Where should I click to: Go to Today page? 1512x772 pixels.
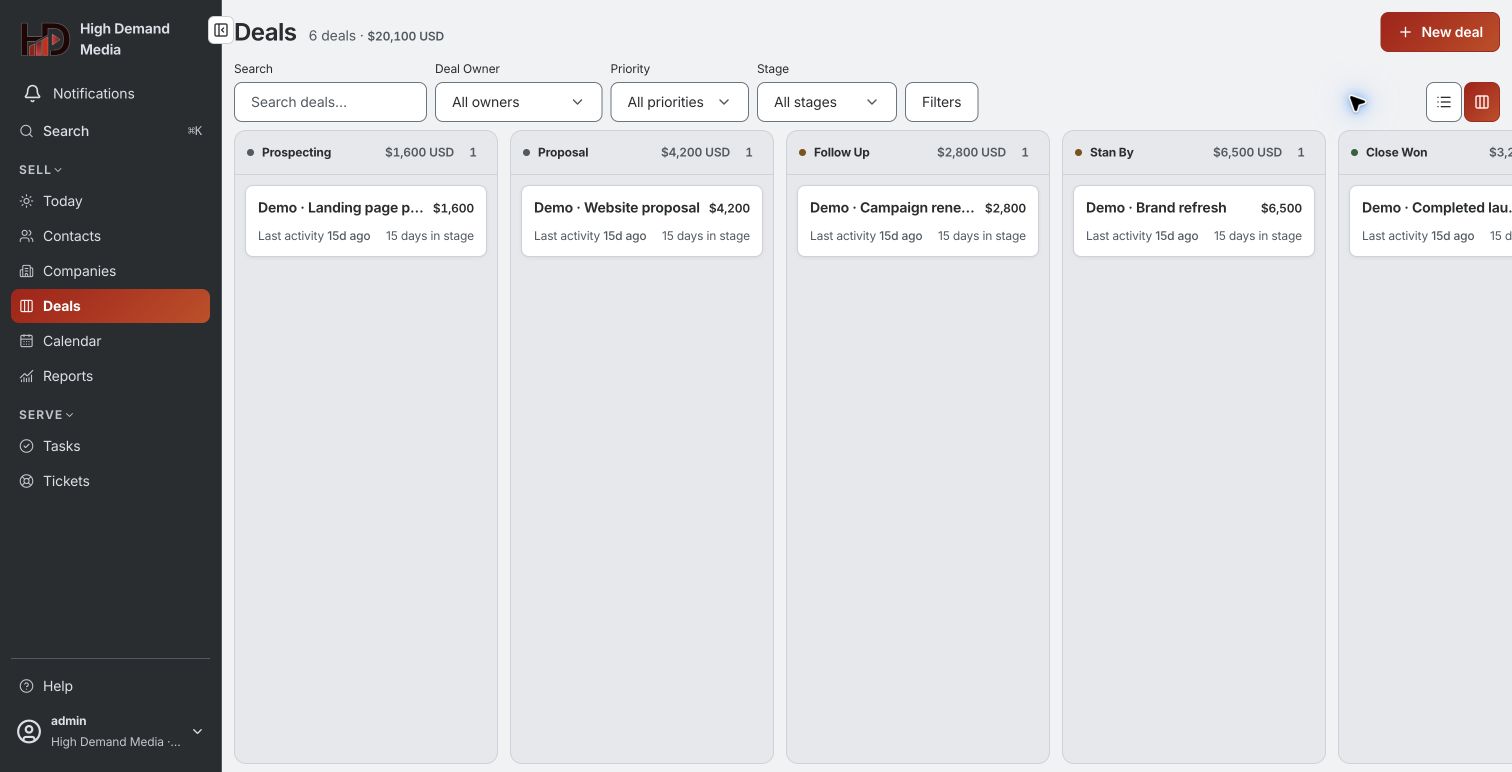tap(110, 201)
